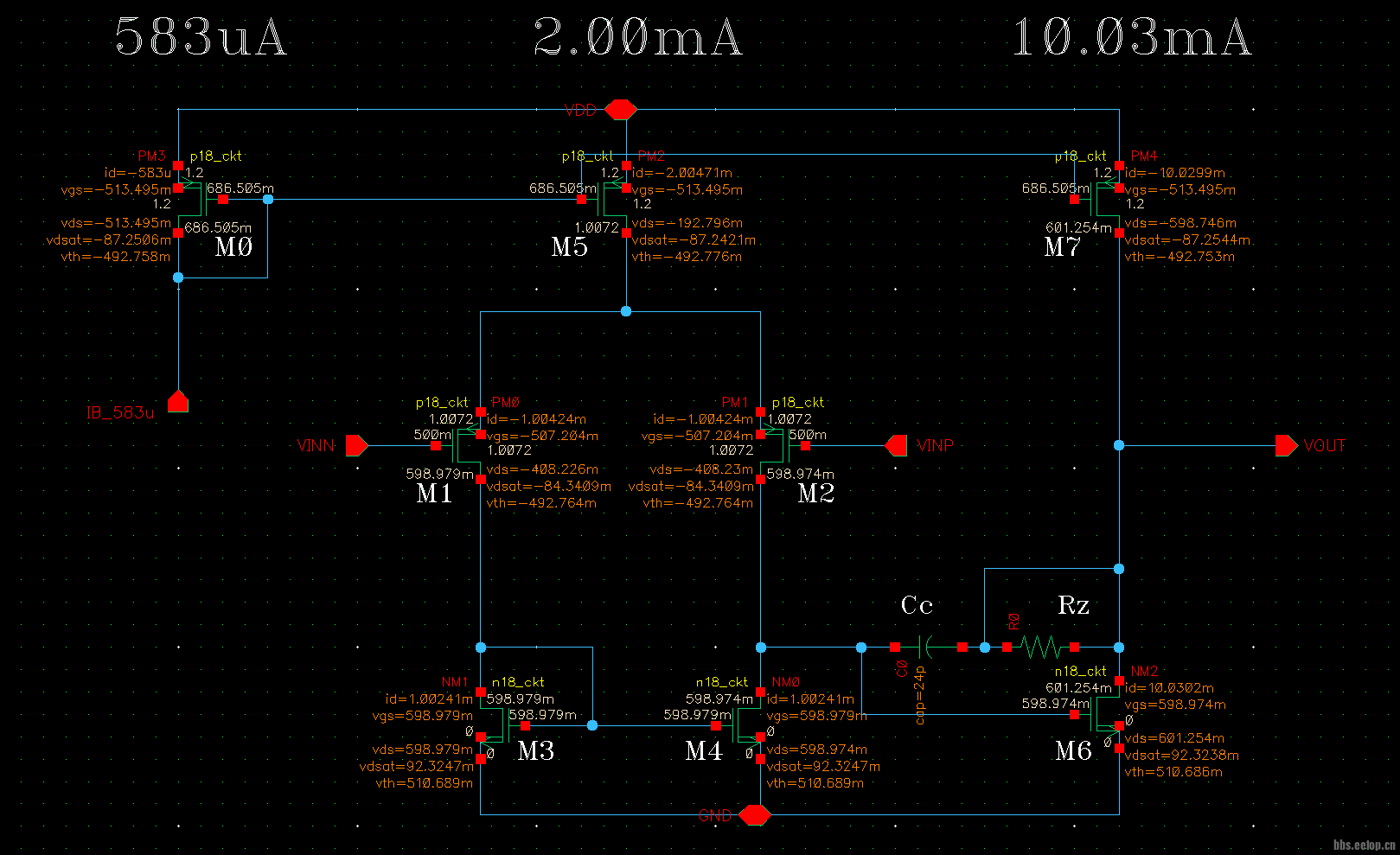Click the VOUT output pin

tap(1286, 446)
